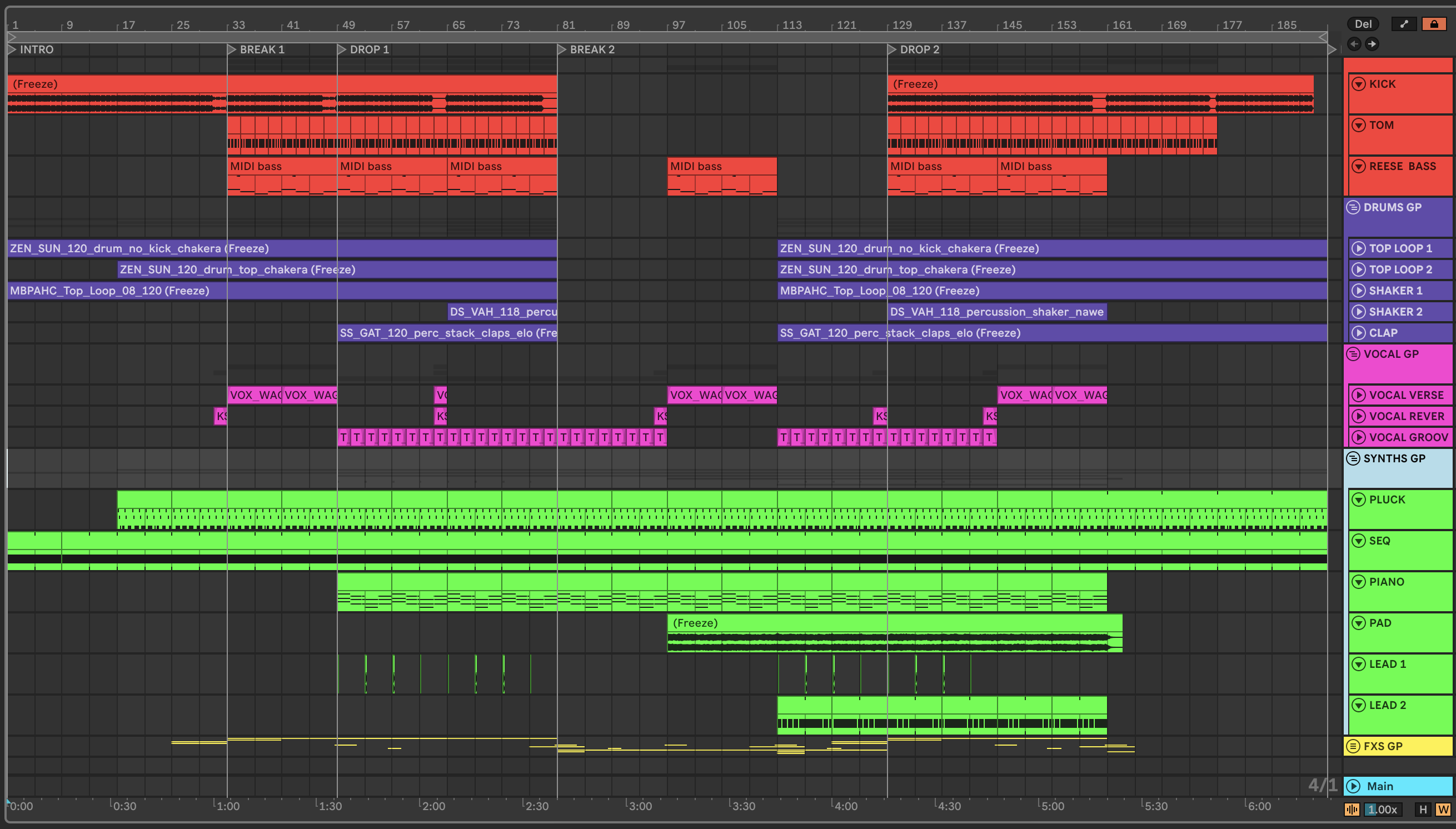The width and height of the screenshot is (1456, 829).
Task: Fold the VOCAL GP group icon
Action: [1354, 354]
